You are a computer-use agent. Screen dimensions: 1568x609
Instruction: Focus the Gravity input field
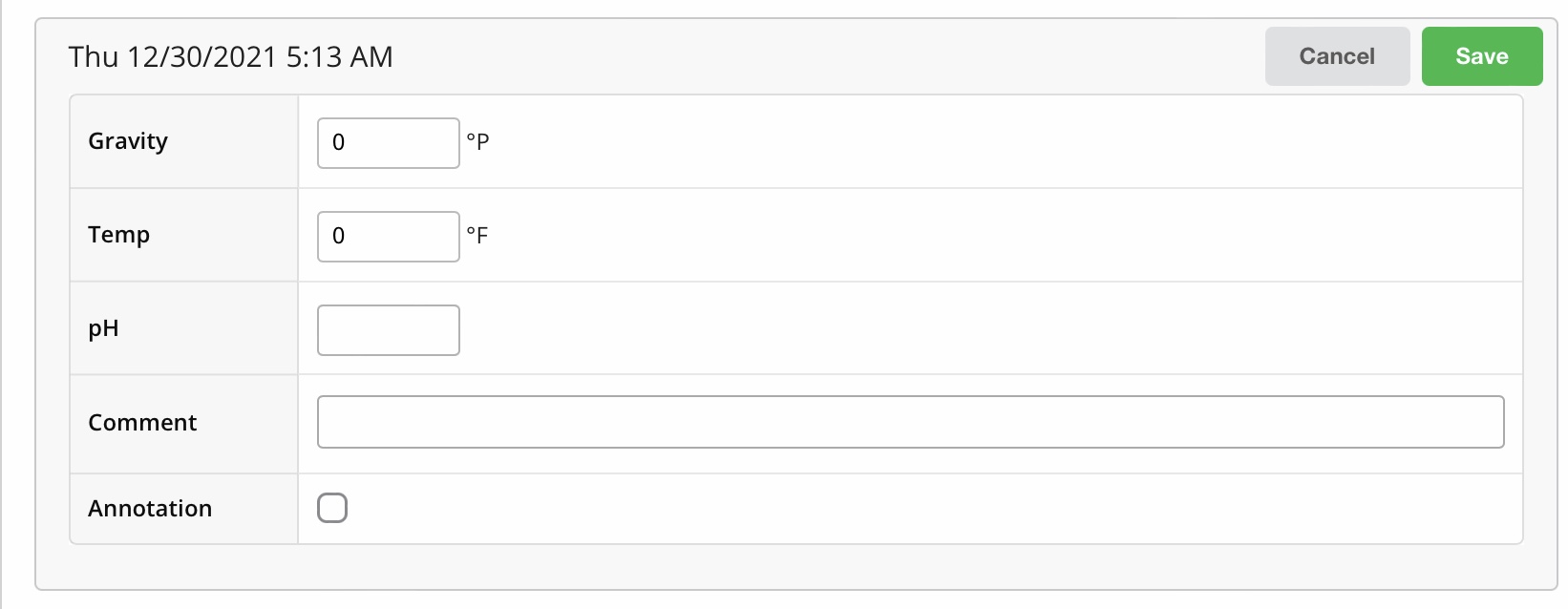(x=388, y=143)
